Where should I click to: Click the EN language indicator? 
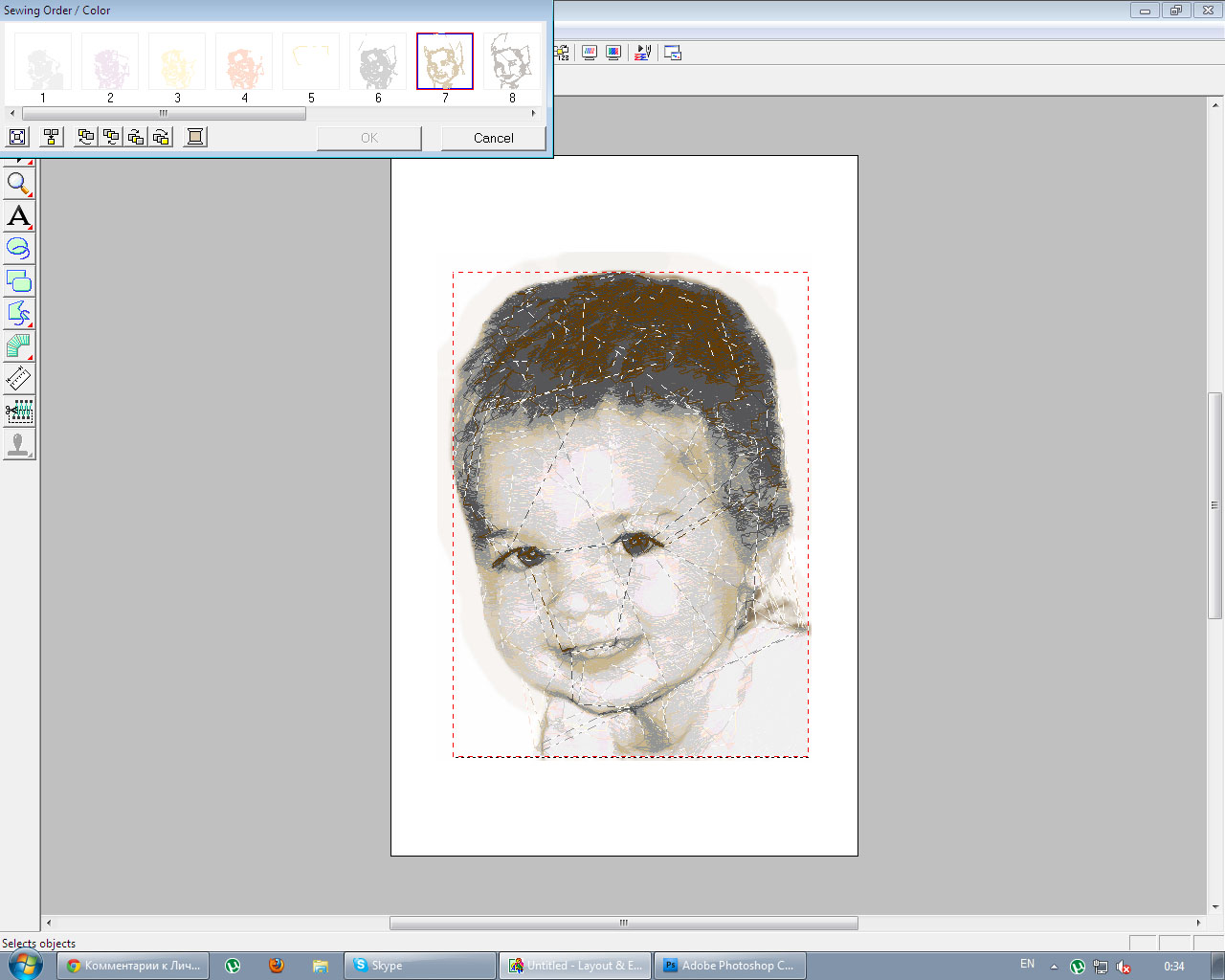click(1027, 965)
